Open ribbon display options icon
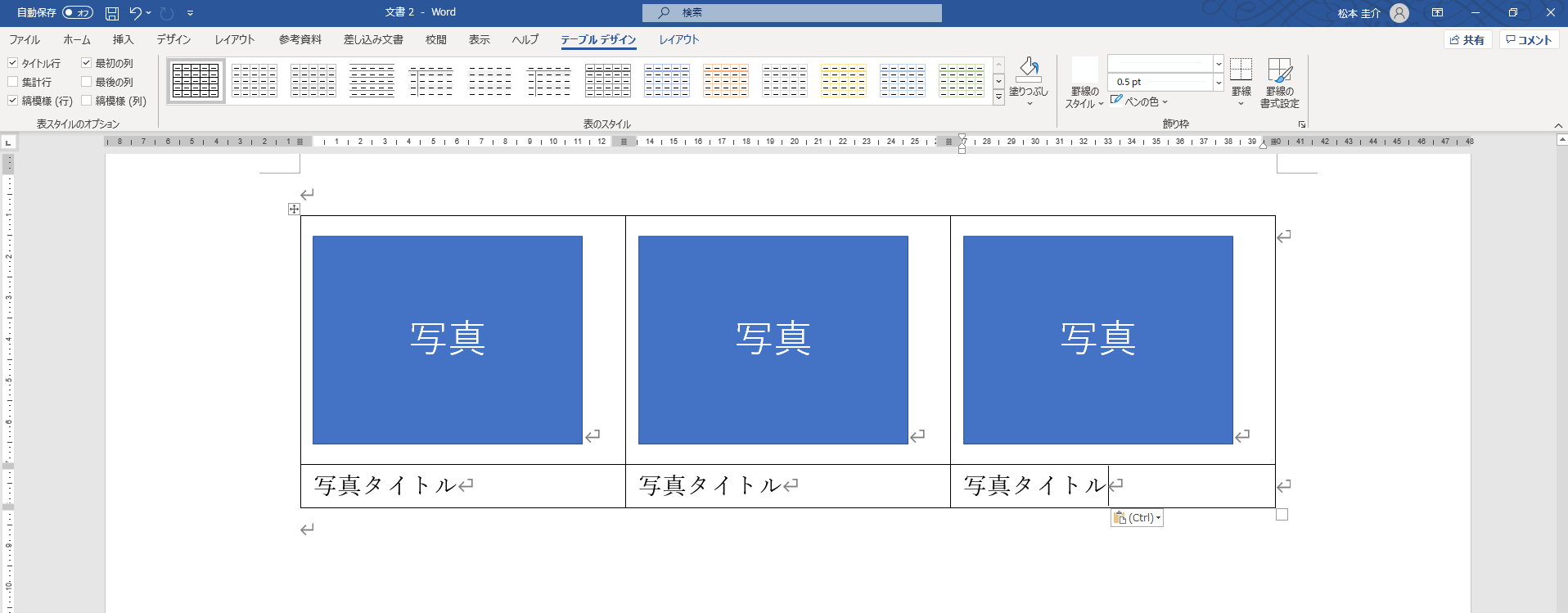 tap(1437, 13)
